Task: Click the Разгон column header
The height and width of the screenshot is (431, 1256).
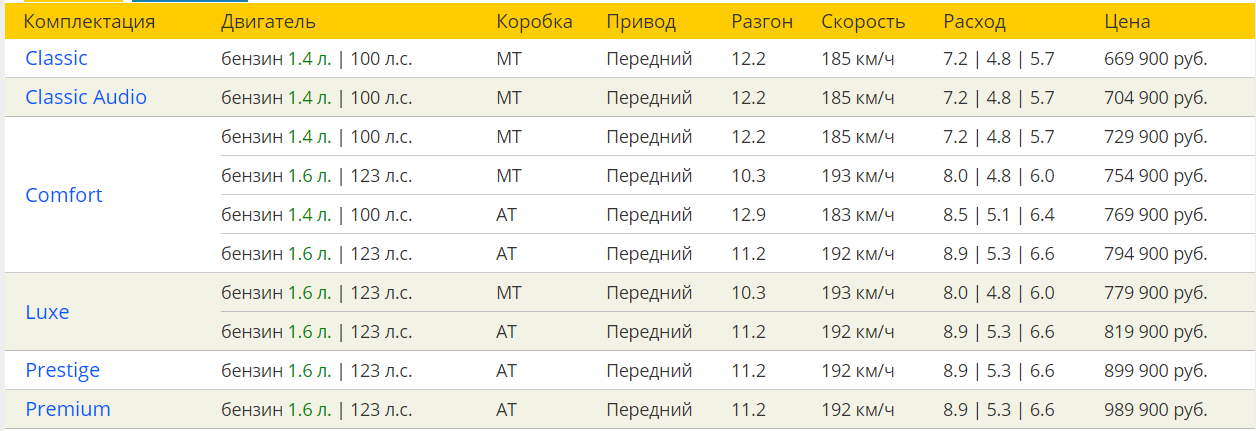Action: tap(761, 21)
